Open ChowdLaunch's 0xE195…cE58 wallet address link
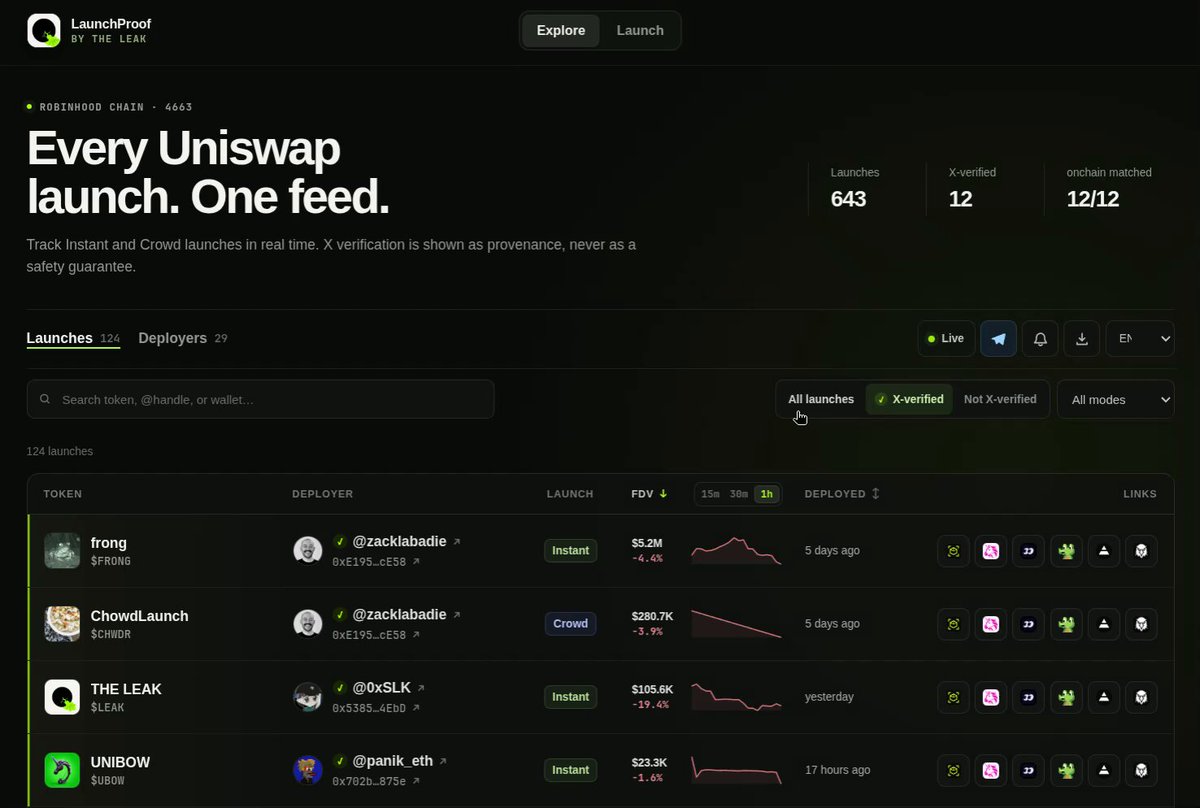The image size is (1200, 808). [x=376, y=635]
